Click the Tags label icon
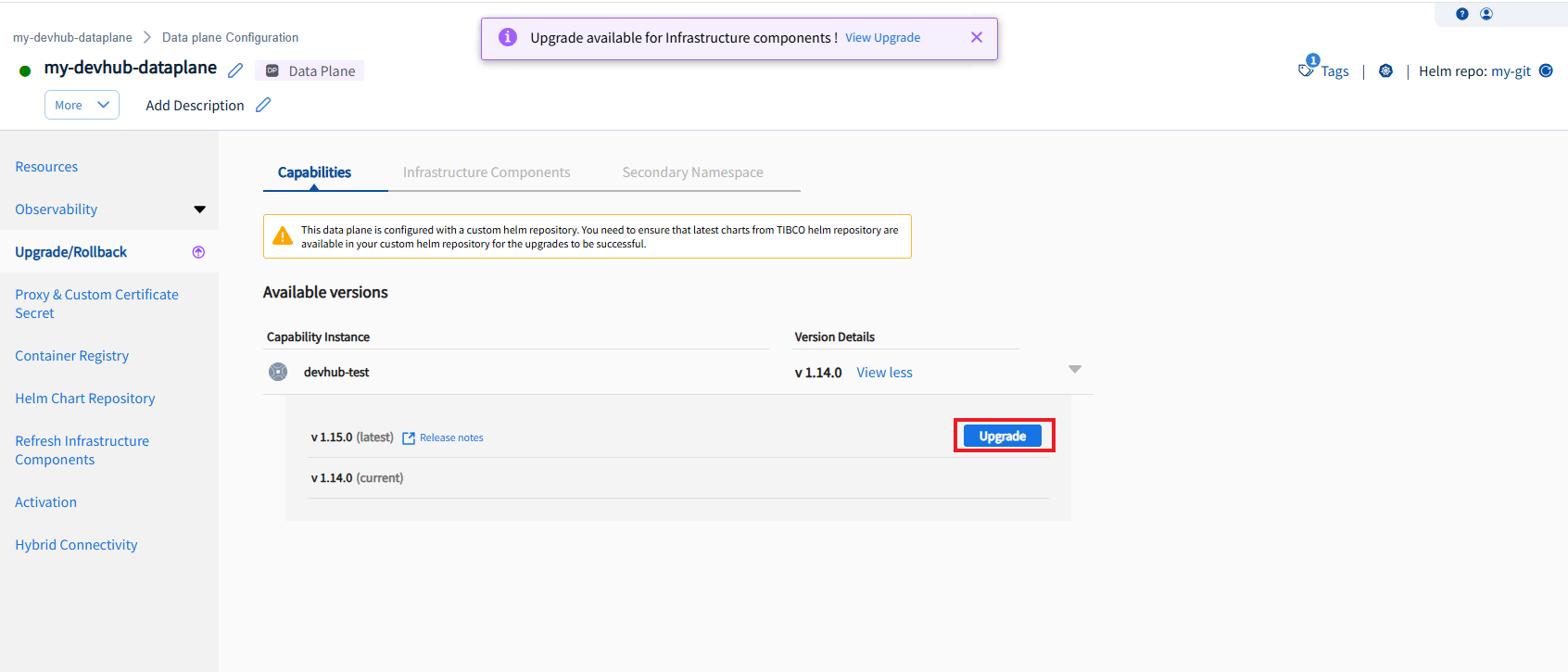 pos(1307,69)
